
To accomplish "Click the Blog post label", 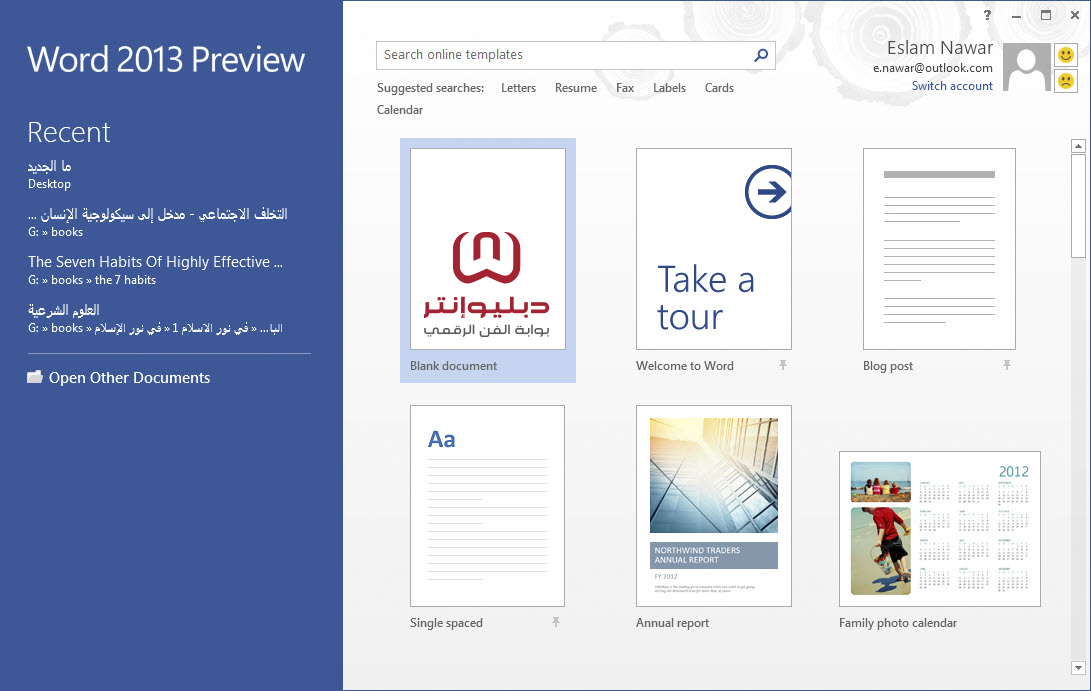I will (888, 366).
